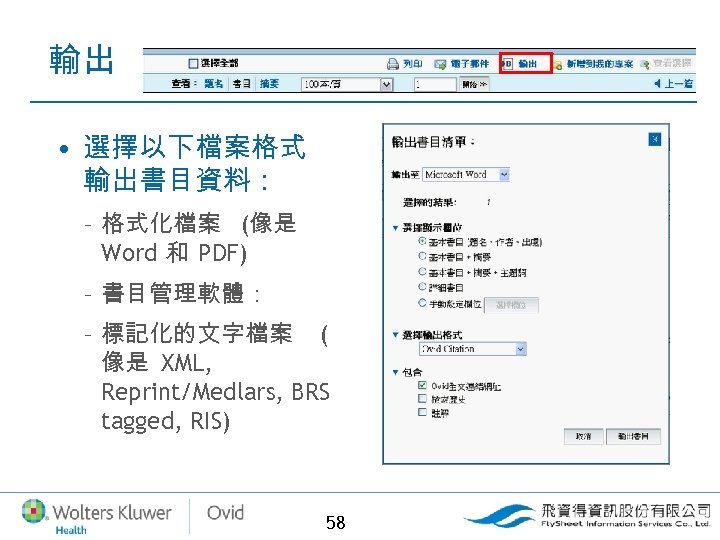The image size is (720, 540).
Task: Click the 上一篇 previous link
Action: click(679, 84)
